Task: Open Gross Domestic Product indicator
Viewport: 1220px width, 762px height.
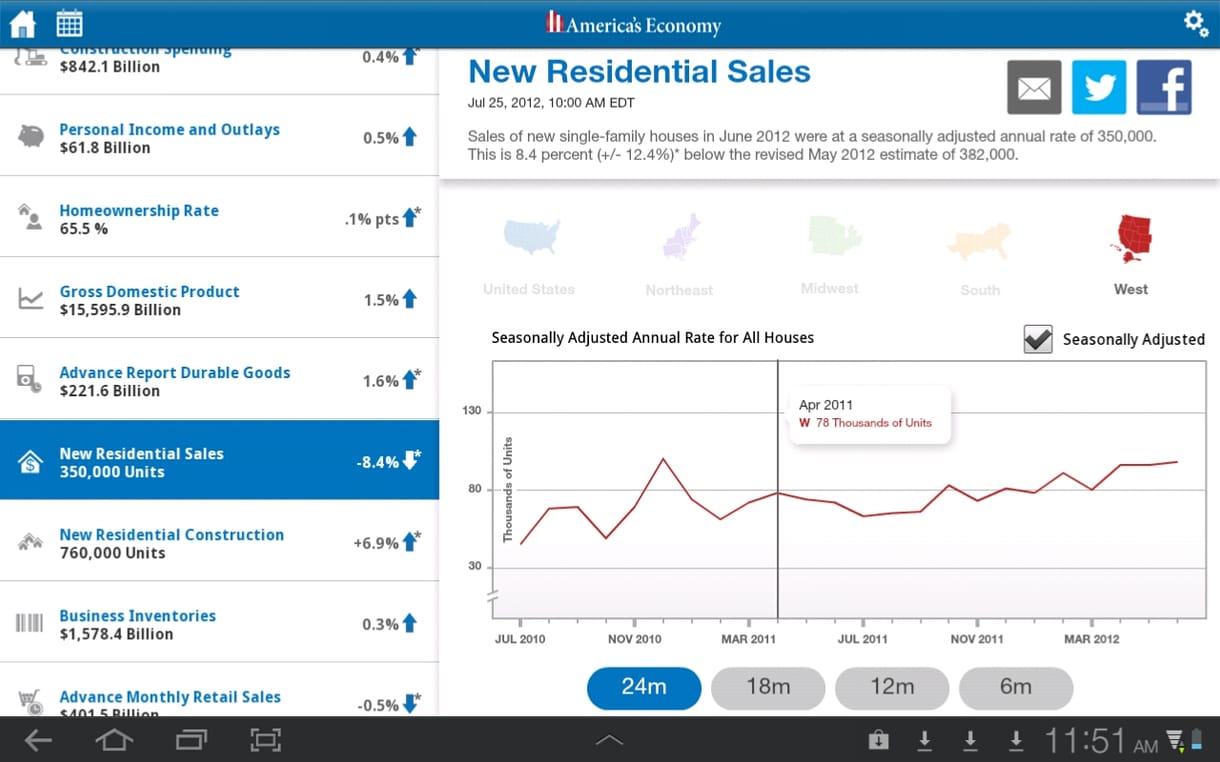Action: (219, 299)
